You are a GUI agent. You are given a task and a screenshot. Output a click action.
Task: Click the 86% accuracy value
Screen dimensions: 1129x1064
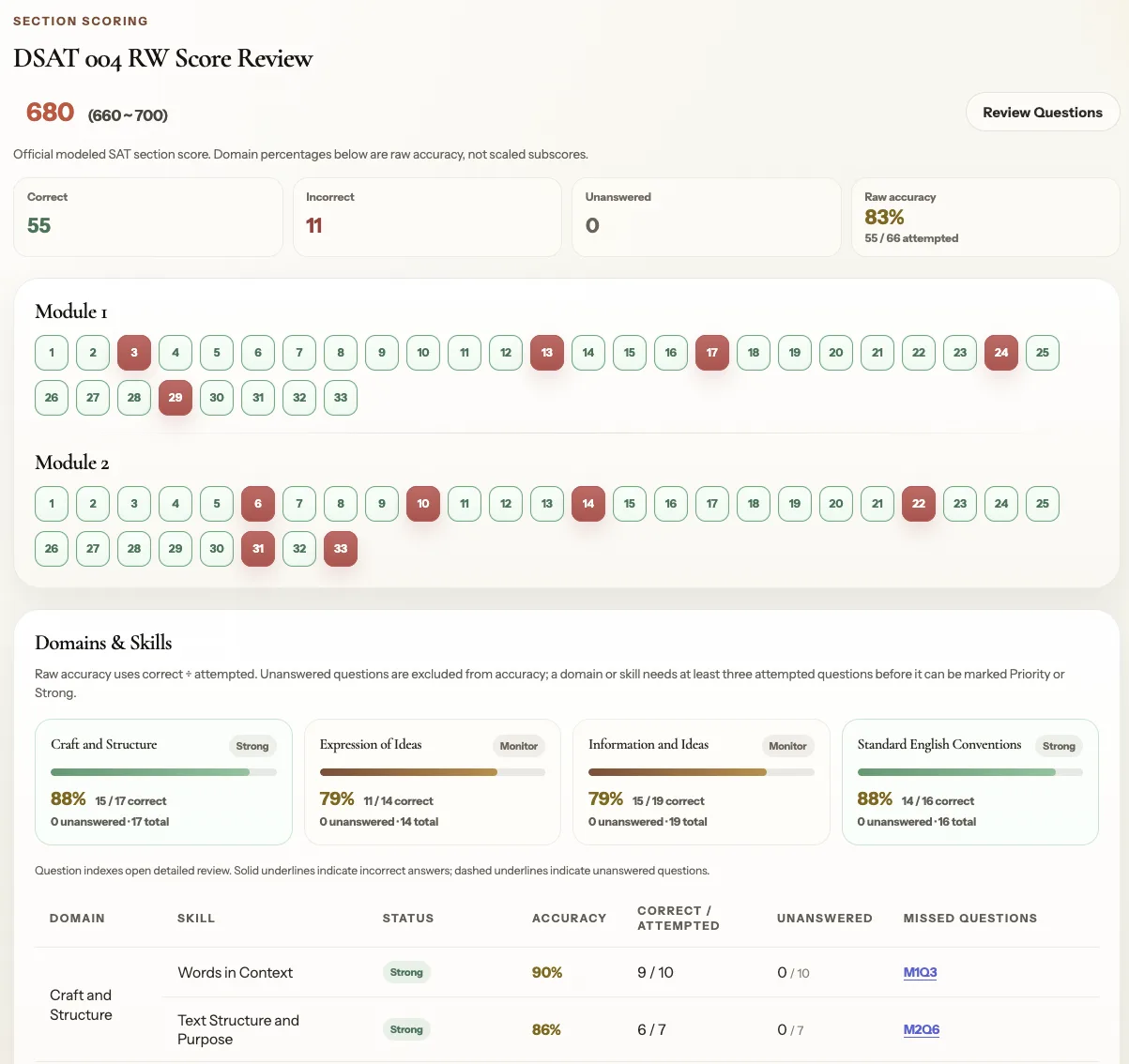pos(546,1030)
